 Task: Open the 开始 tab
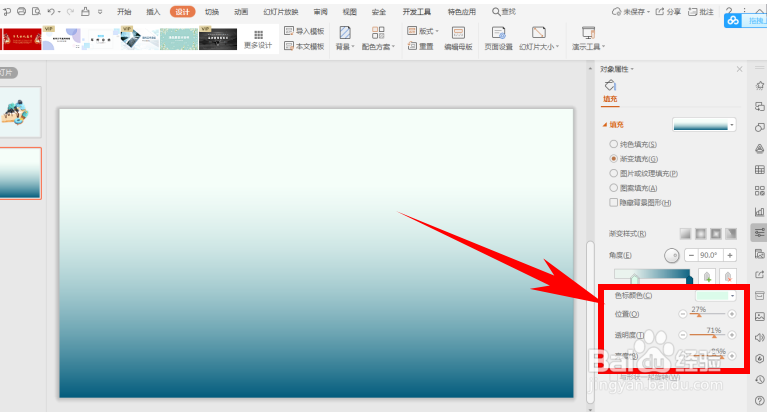click(124, 12)
